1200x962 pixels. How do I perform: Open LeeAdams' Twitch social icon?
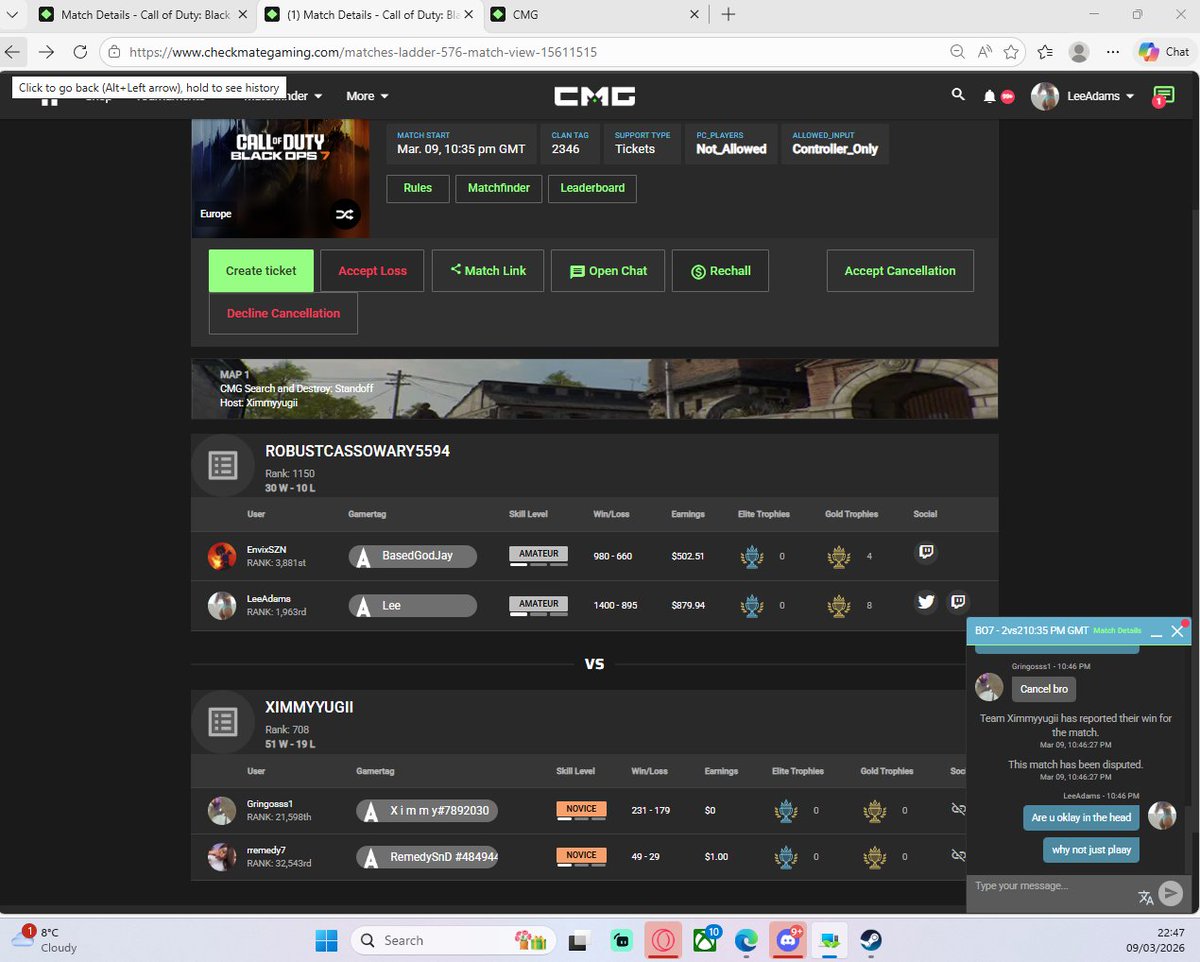pyautogui.click(x=958, y=602)
